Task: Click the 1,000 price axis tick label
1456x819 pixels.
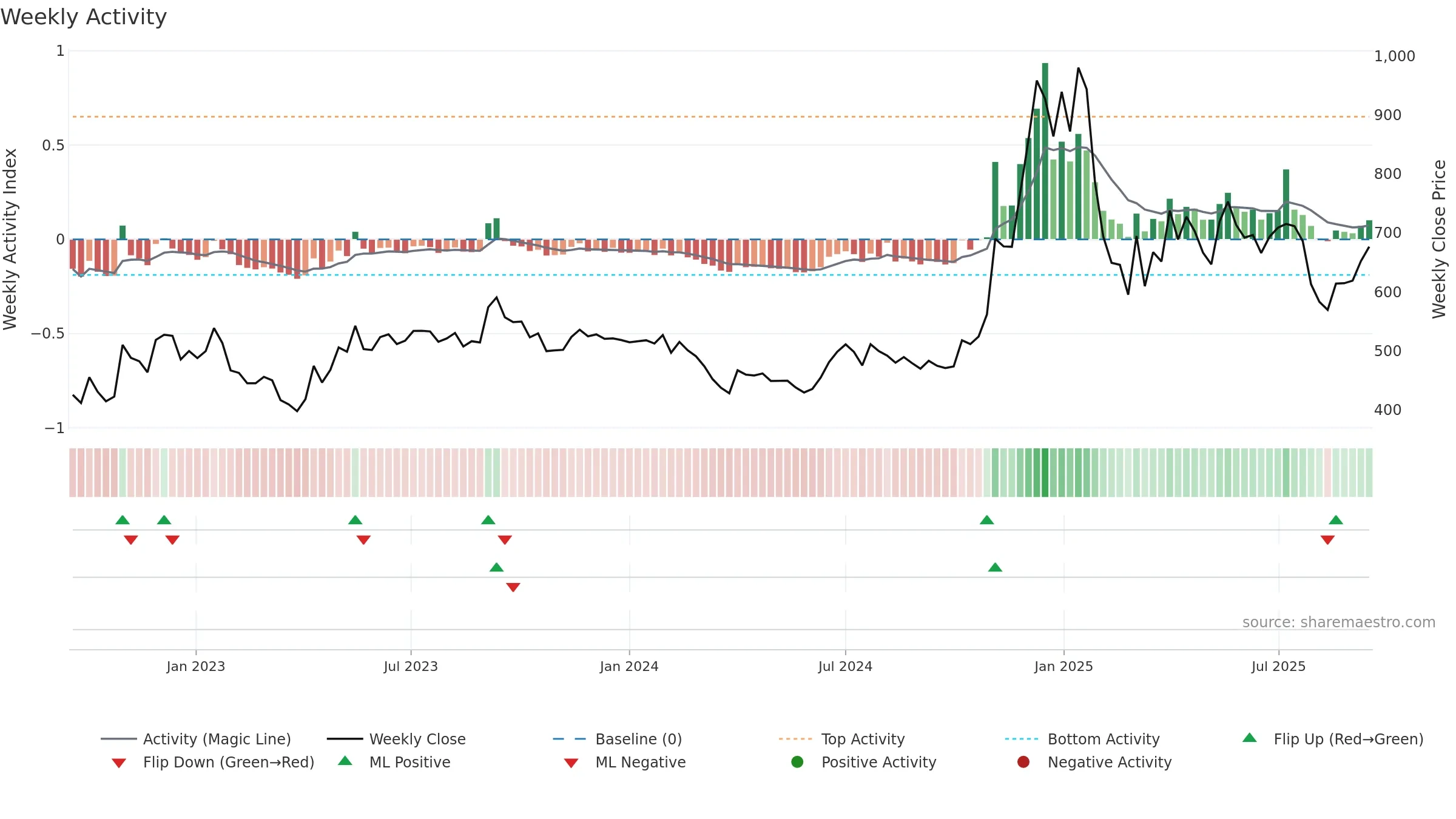Action: tap(1394, 56)
